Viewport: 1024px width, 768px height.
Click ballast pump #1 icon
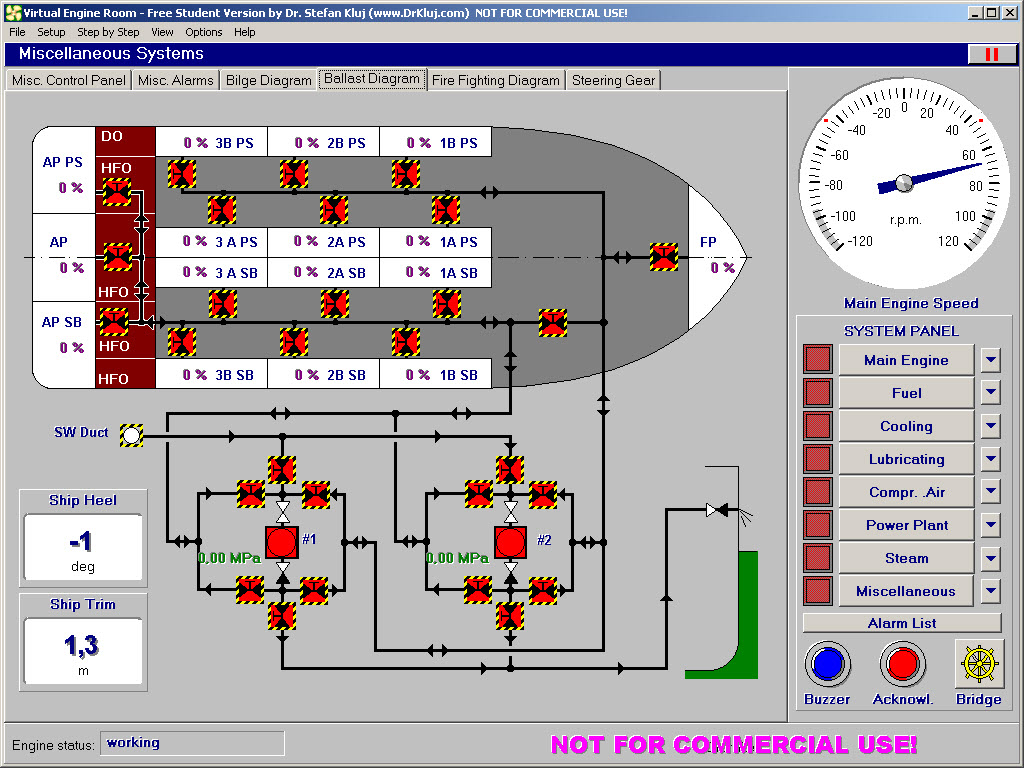pyautogui.click(x=282, y=542)
